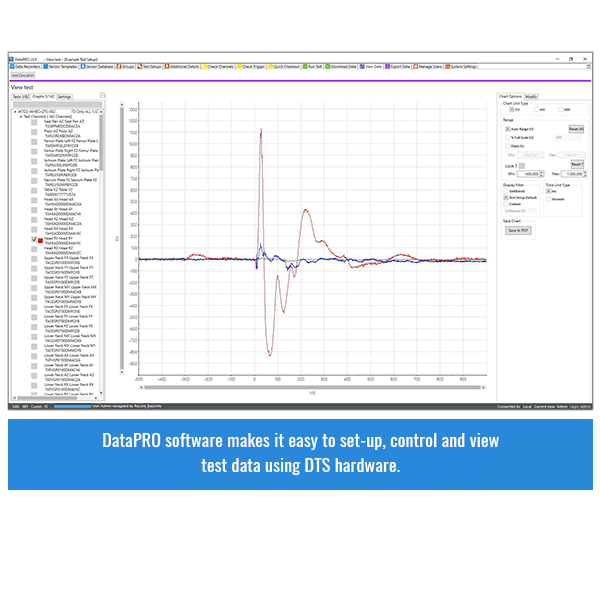The width and height of the screenshot is (600, 600).
Task: Check the Head AX channel checkbox
Action: point(34,201)
